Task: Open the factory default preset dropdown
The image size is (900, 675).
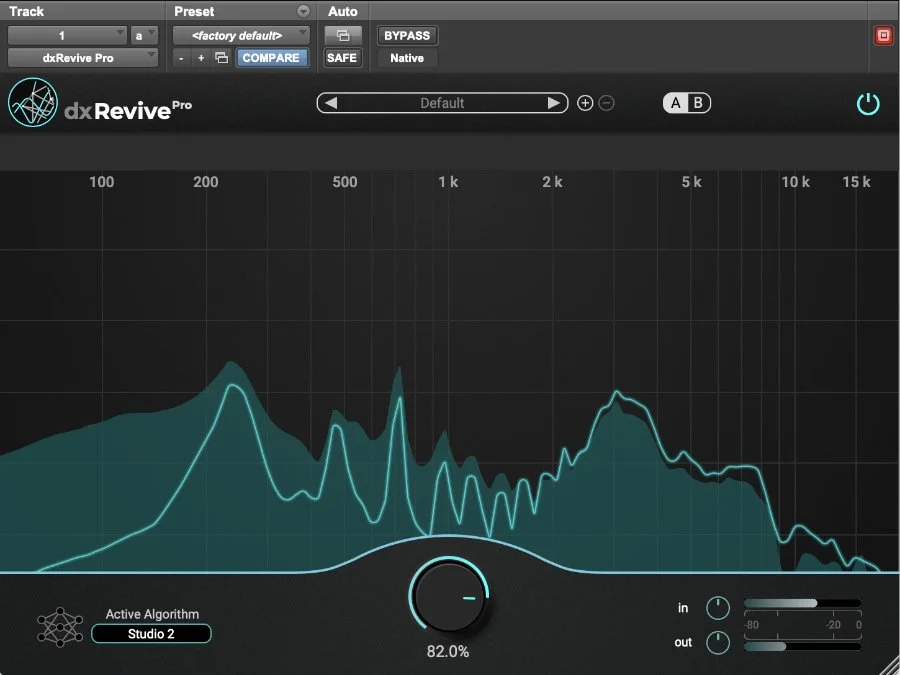Action: pos(241,36)
